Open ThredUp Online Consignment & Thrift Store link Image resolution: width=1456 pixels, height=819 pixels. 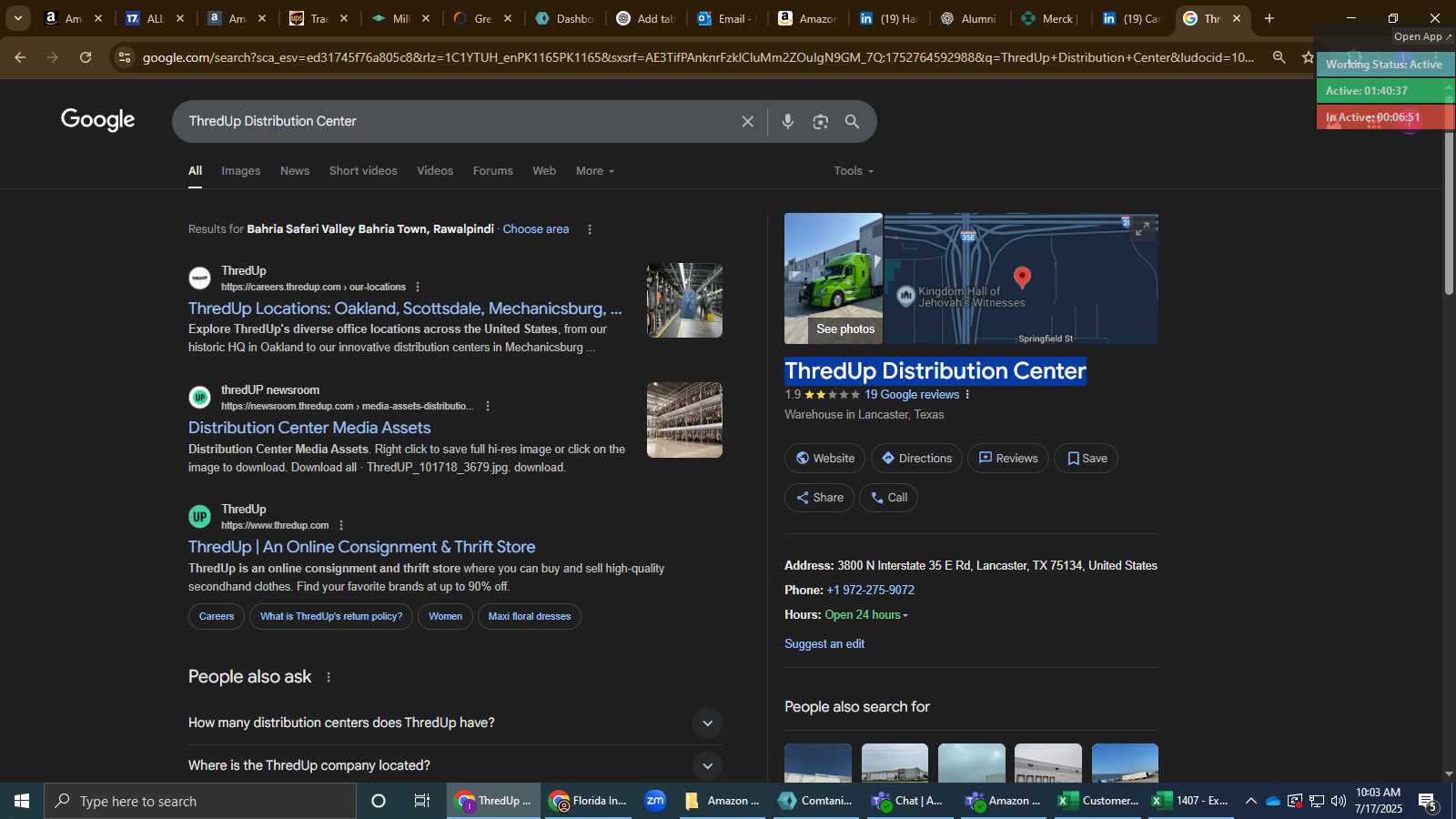click(x=361, y=547)
